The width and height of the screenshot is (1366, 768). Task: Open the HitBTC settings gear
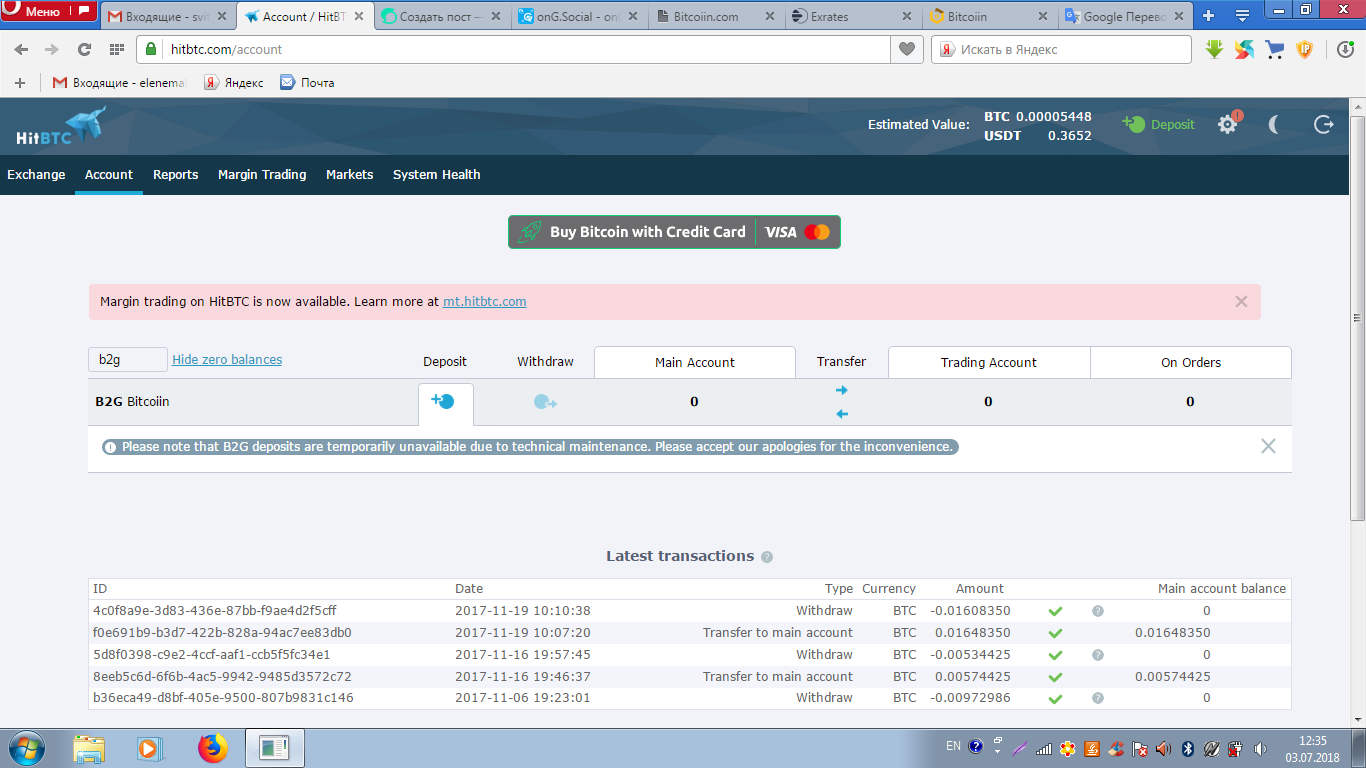[1228, 124]
